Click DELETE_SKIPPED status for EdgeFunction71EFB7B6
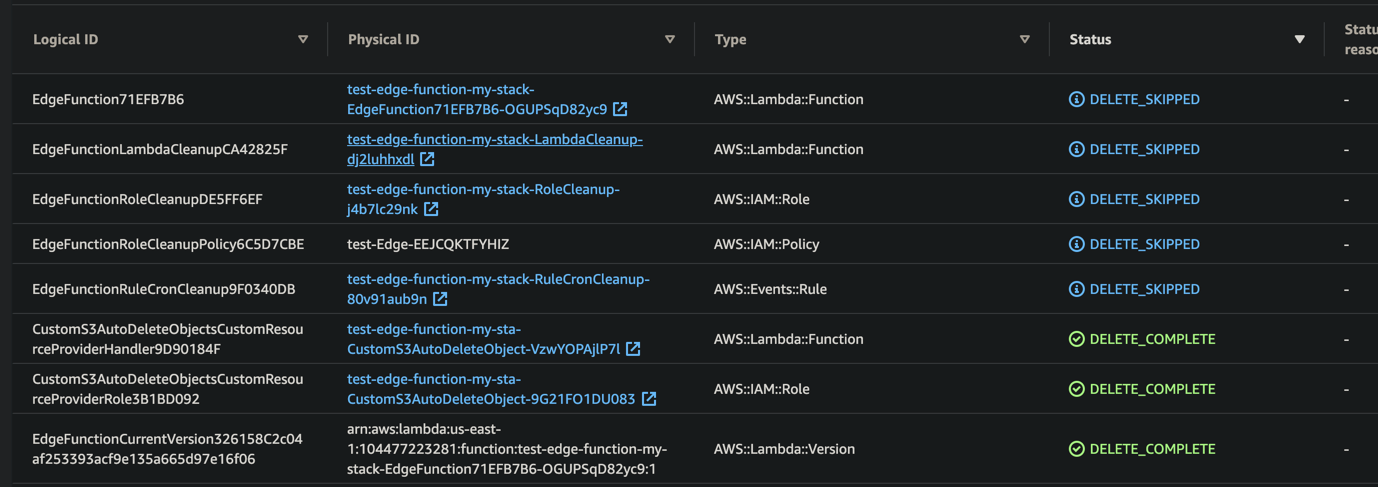 (x=1145, y=99)
